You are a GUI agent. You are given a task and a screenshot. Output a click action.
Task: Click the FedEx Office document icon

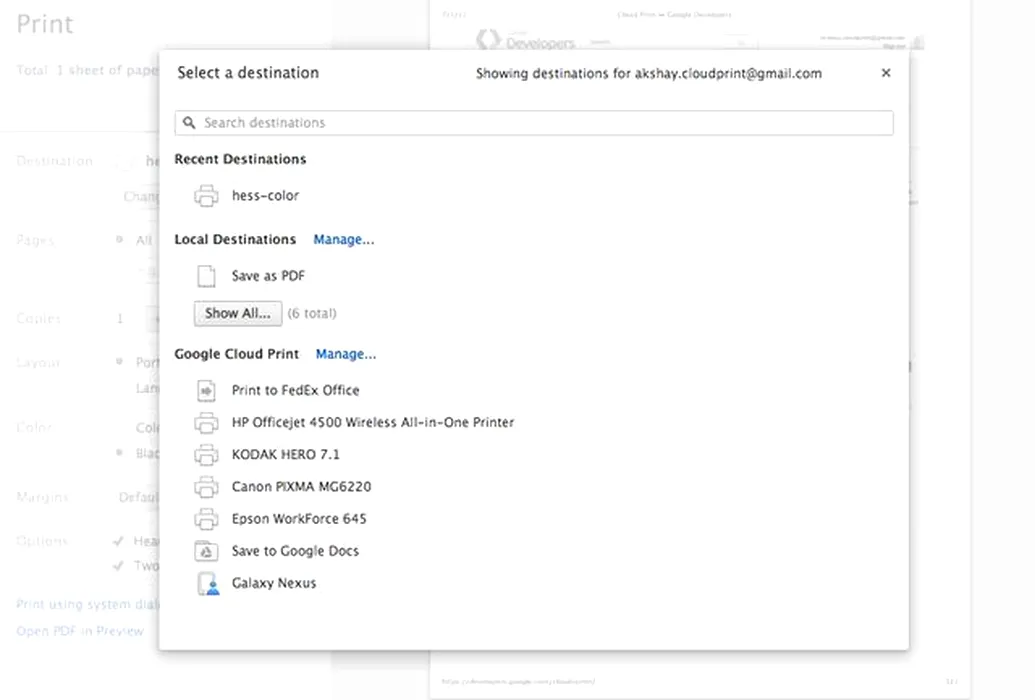coord(206,390)
